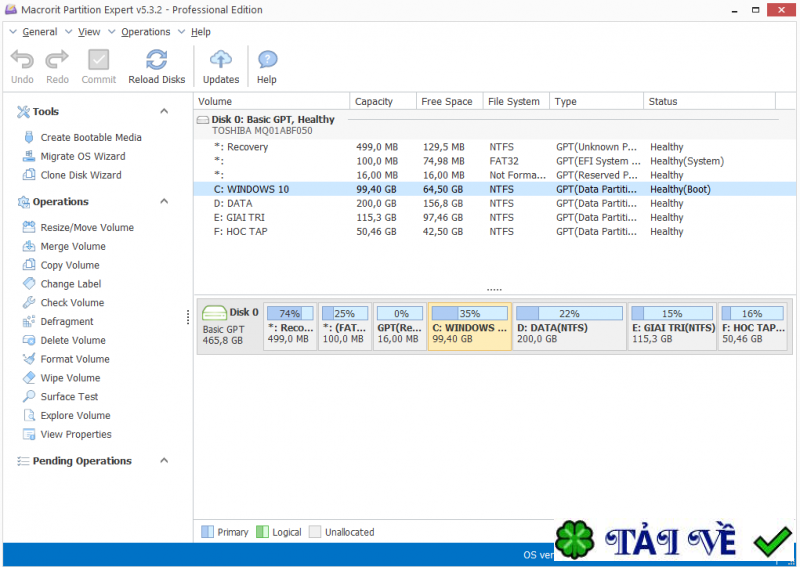Select the D: DATA volume row
The image size is (800, 567).
[x=494, y=203]
